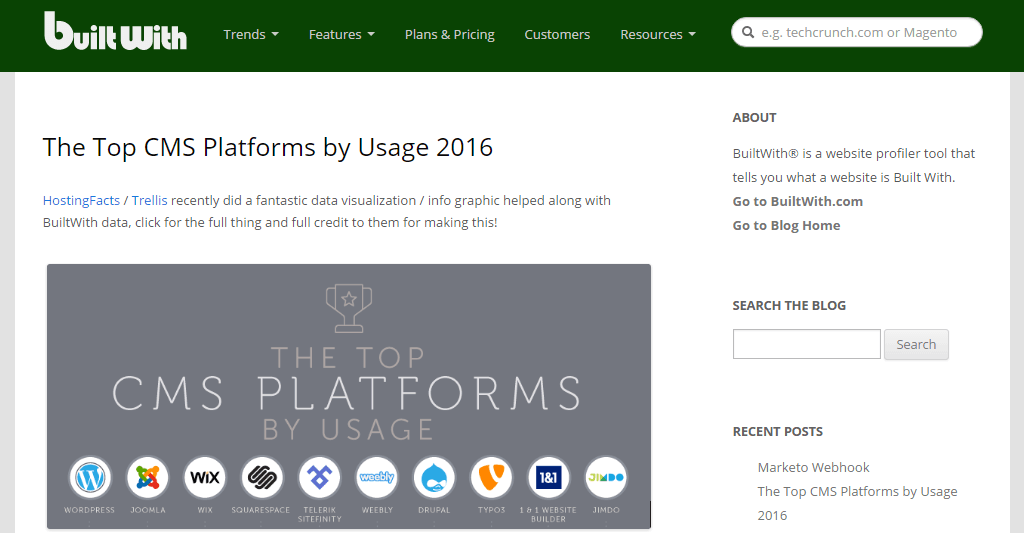
Task: Open The Top CMS Platforms recent post link
Action: point(857,503)
